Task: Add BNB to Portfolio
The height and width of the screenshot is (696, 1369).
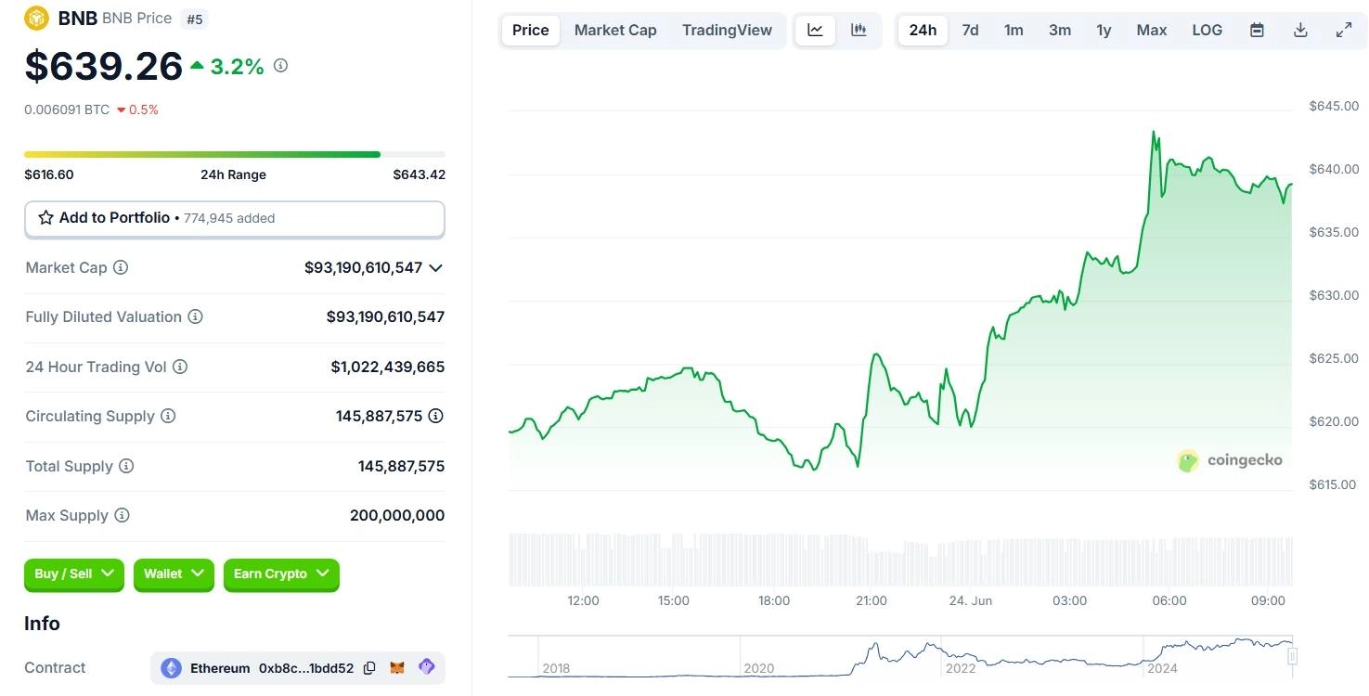Action: click(x=234, y=218)
